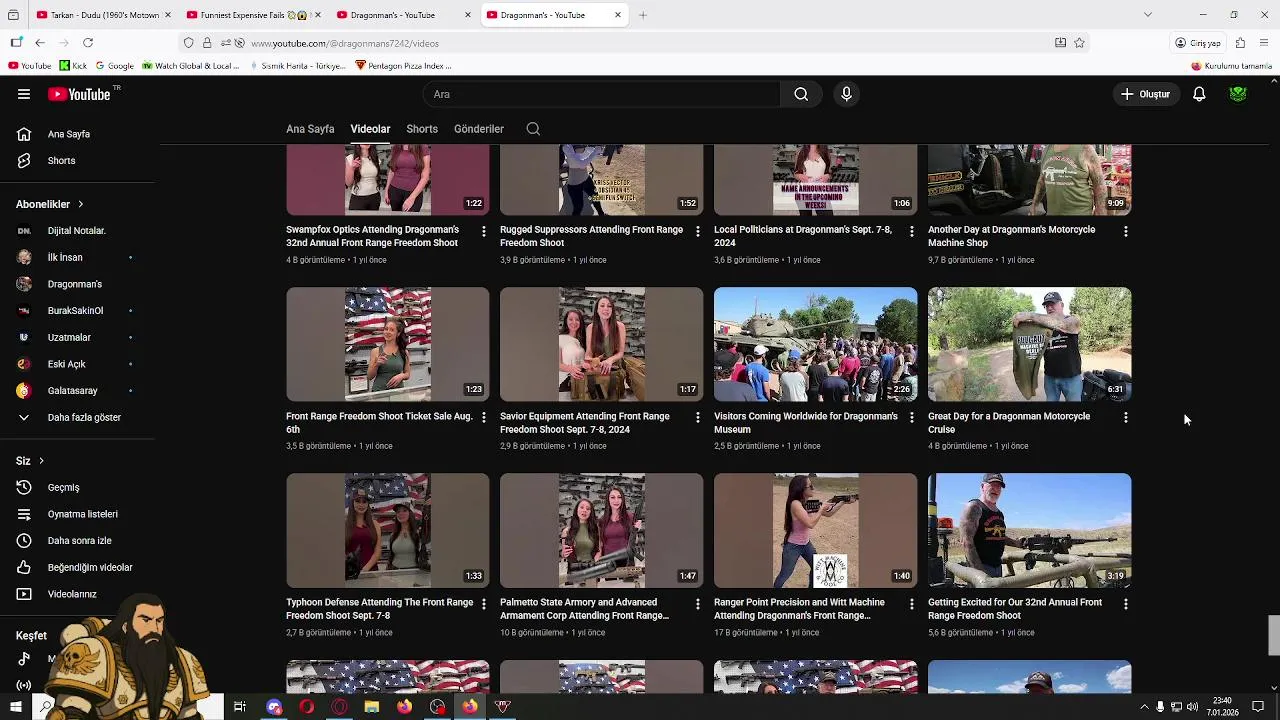Start voice search with the microphone

pyautogui.click(x=846, y=94)
